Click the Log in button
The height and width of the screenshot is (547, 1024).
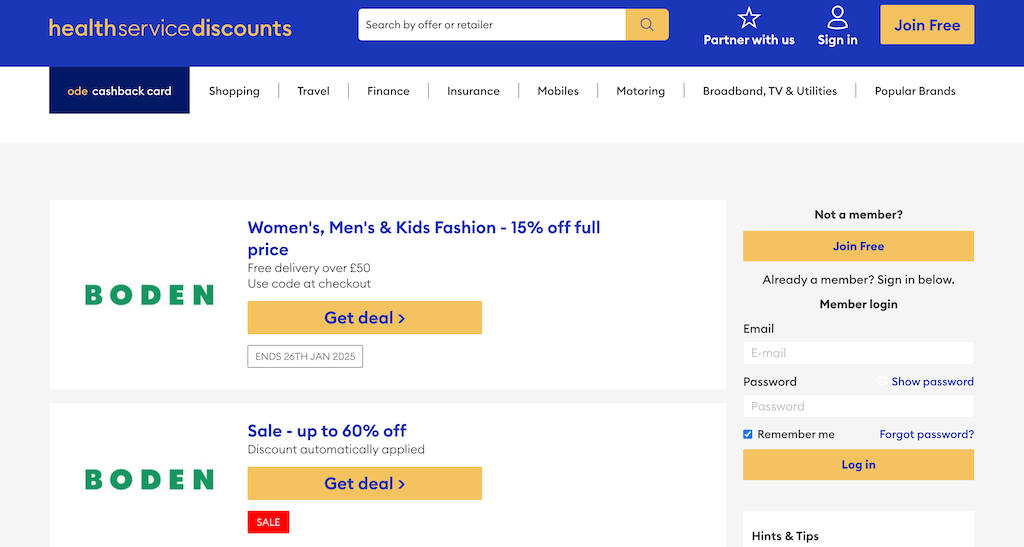(858, 465)
